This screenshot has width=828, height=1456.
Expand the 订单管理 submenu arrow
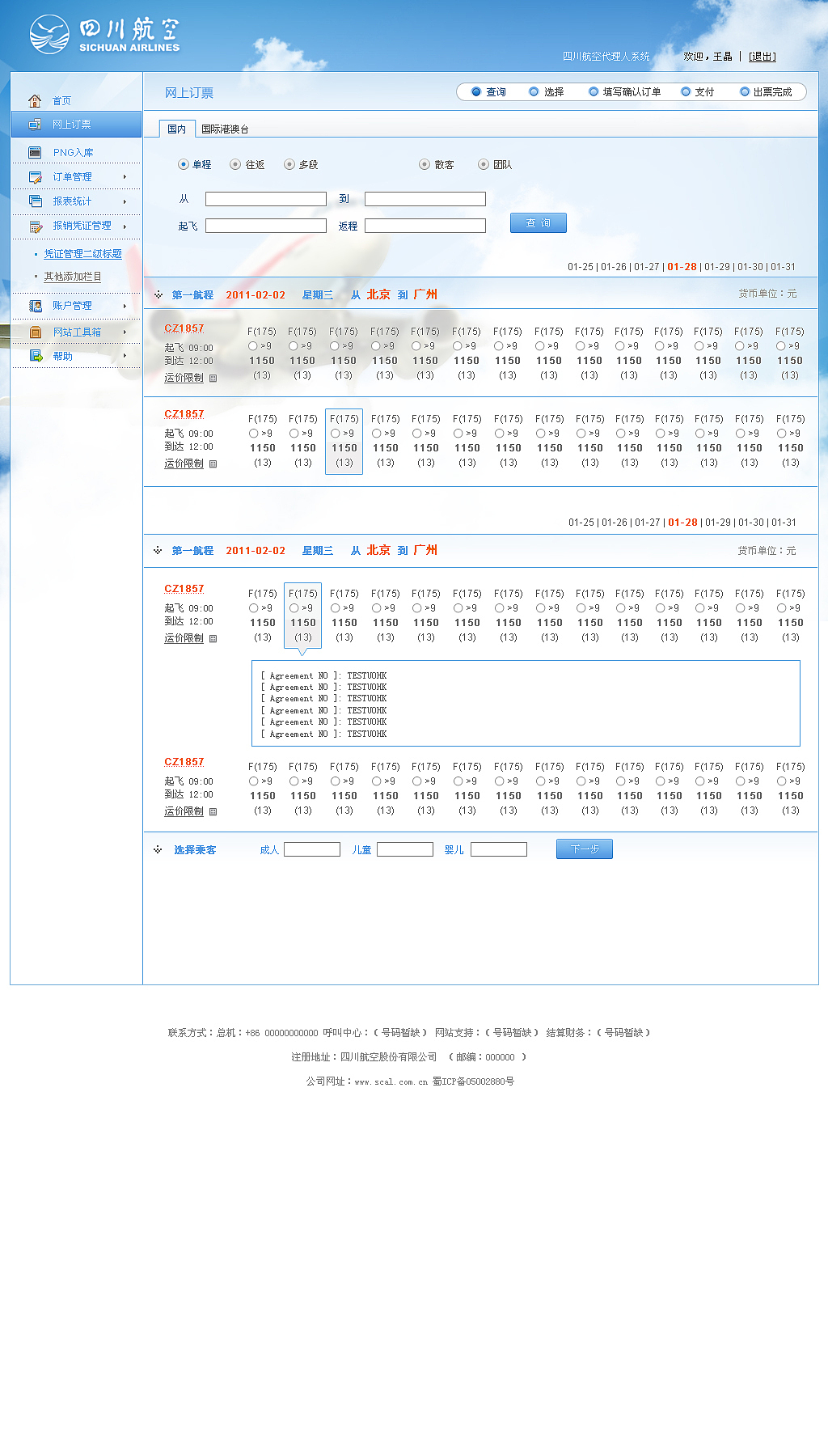click(x=125, y=176)
